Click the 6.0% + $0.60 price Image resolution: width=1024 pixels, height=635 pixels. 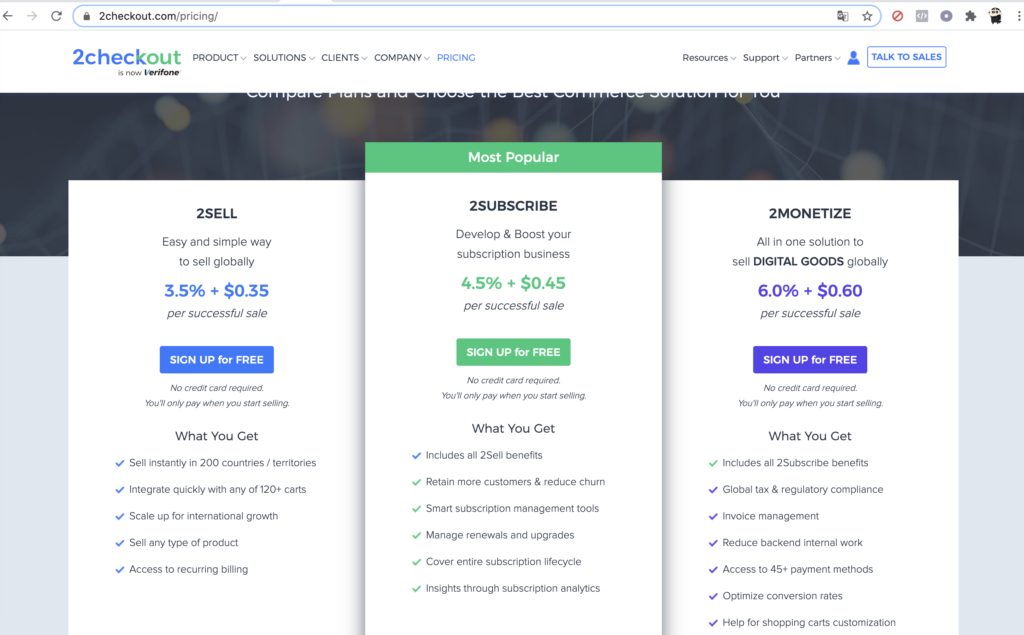tap(810, 291)
